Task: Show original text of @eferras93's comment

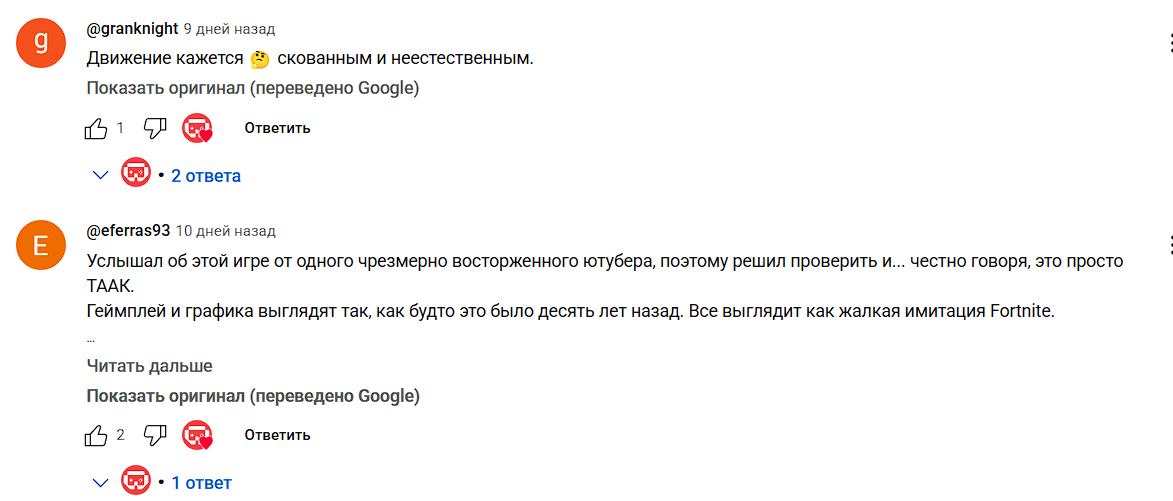Action: (253, 396)
